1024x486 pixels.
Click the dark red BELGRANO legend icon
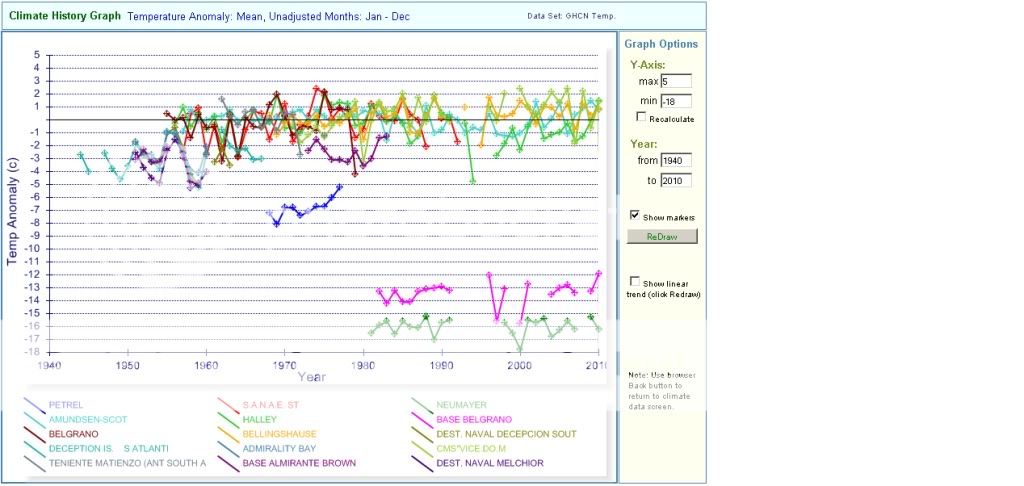tap(33, 435)
